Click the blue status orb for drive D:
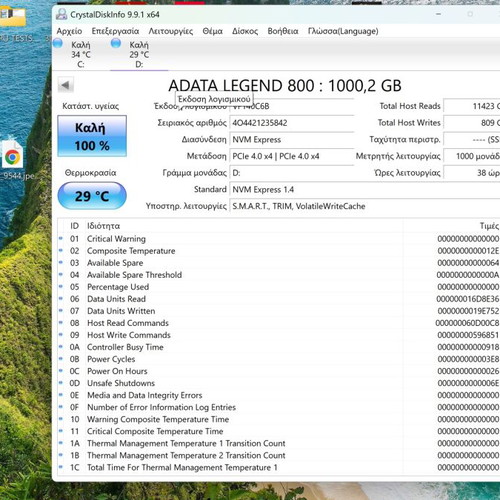This screenshot has height=500, width=500. click(x=116, y=43)
